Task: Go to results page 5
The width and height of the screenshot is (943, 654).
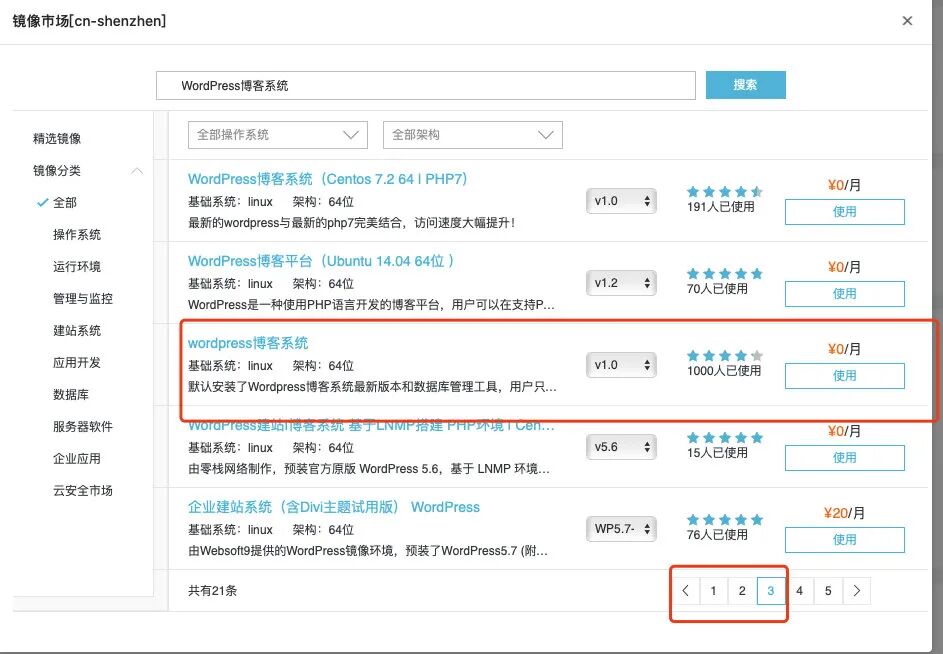Action: (x=828, y=591)
